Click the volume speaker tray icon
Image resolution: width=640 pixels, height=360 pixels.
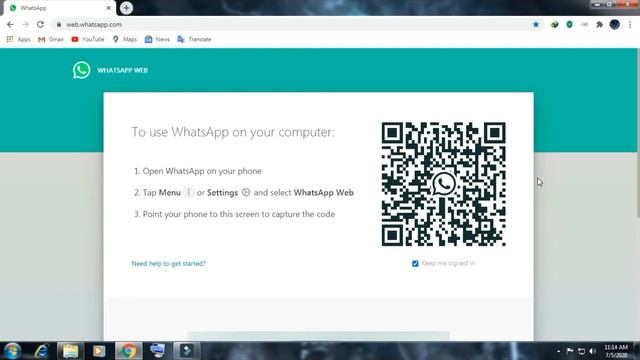(593, 351)
